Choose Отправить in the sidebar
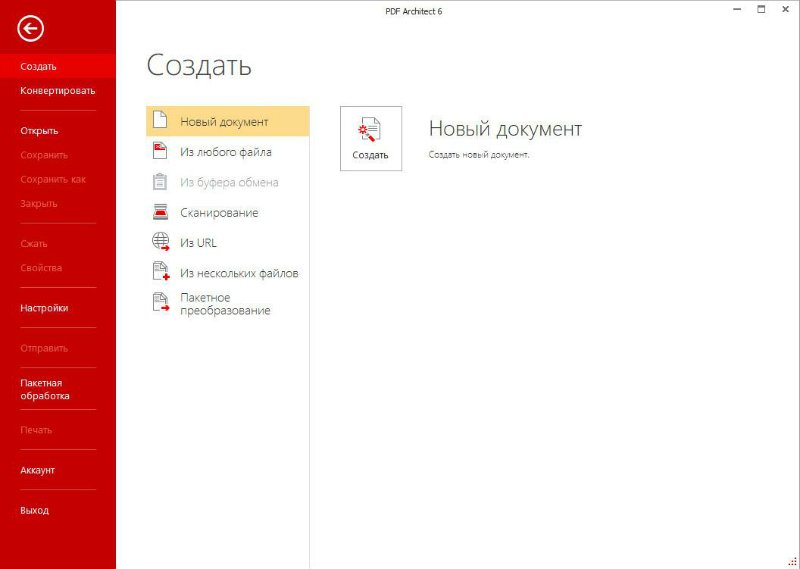 [x=44, y=349]
